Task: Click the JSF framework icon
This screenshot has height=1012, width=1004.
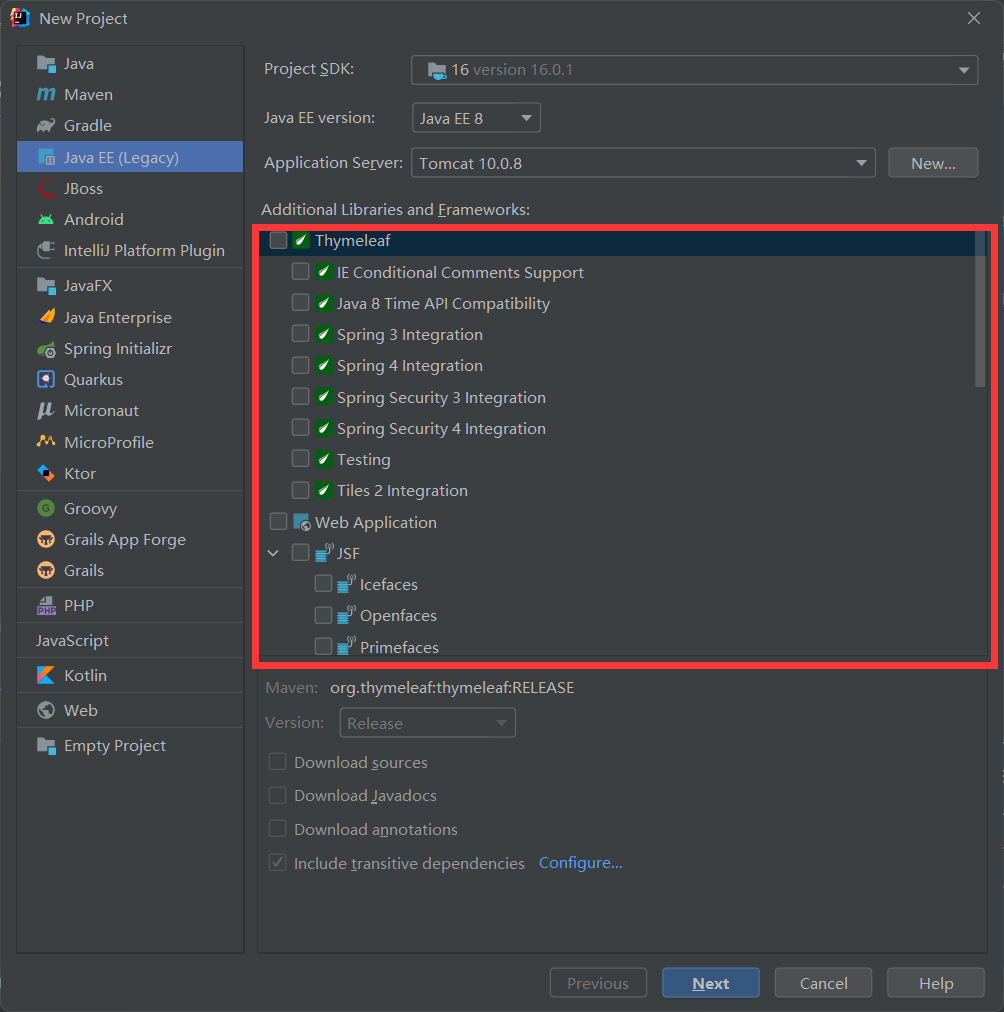Action: point(324,552)
